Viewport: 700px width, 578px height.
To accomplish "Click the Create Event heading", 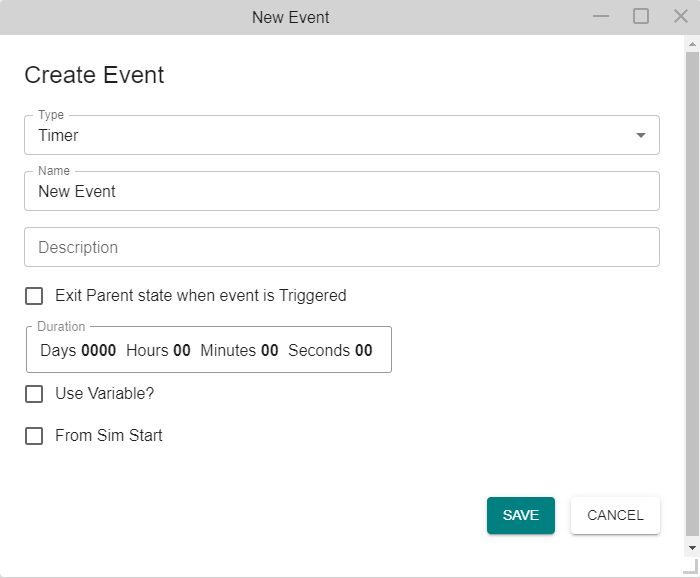I will (94, 75).
